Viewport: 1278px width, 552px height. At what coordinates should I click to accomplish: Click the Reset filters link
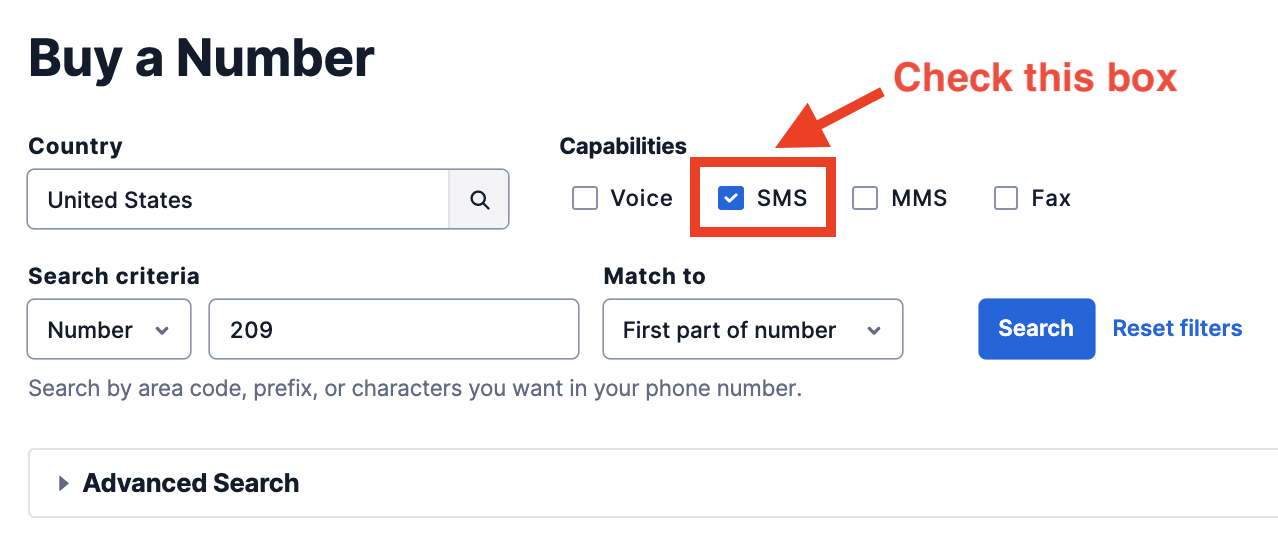click(x=1177, y=328)
